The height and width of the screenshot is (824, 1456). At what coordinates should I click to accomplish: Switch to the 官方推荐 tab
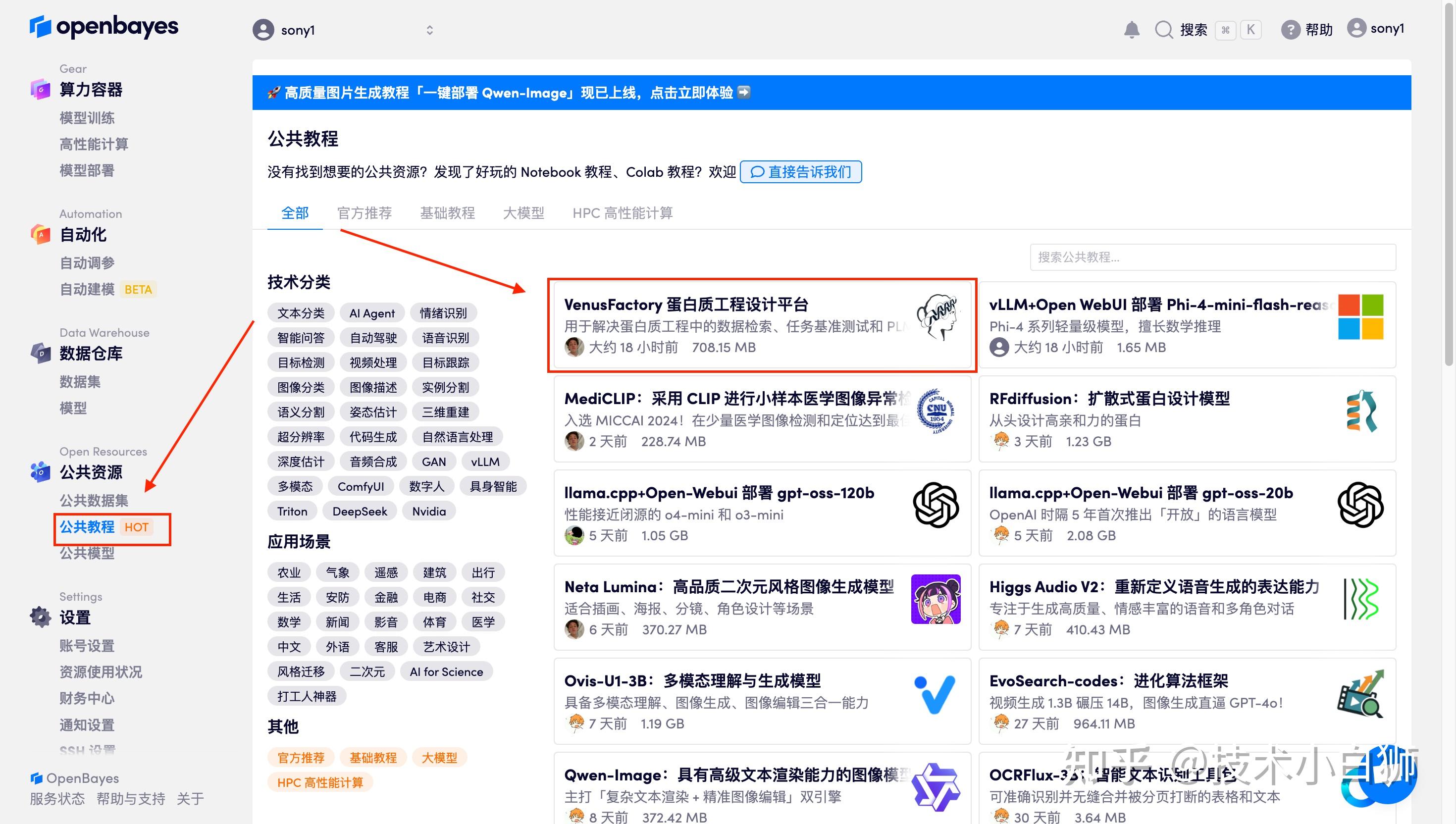click(x=364, y=213)
